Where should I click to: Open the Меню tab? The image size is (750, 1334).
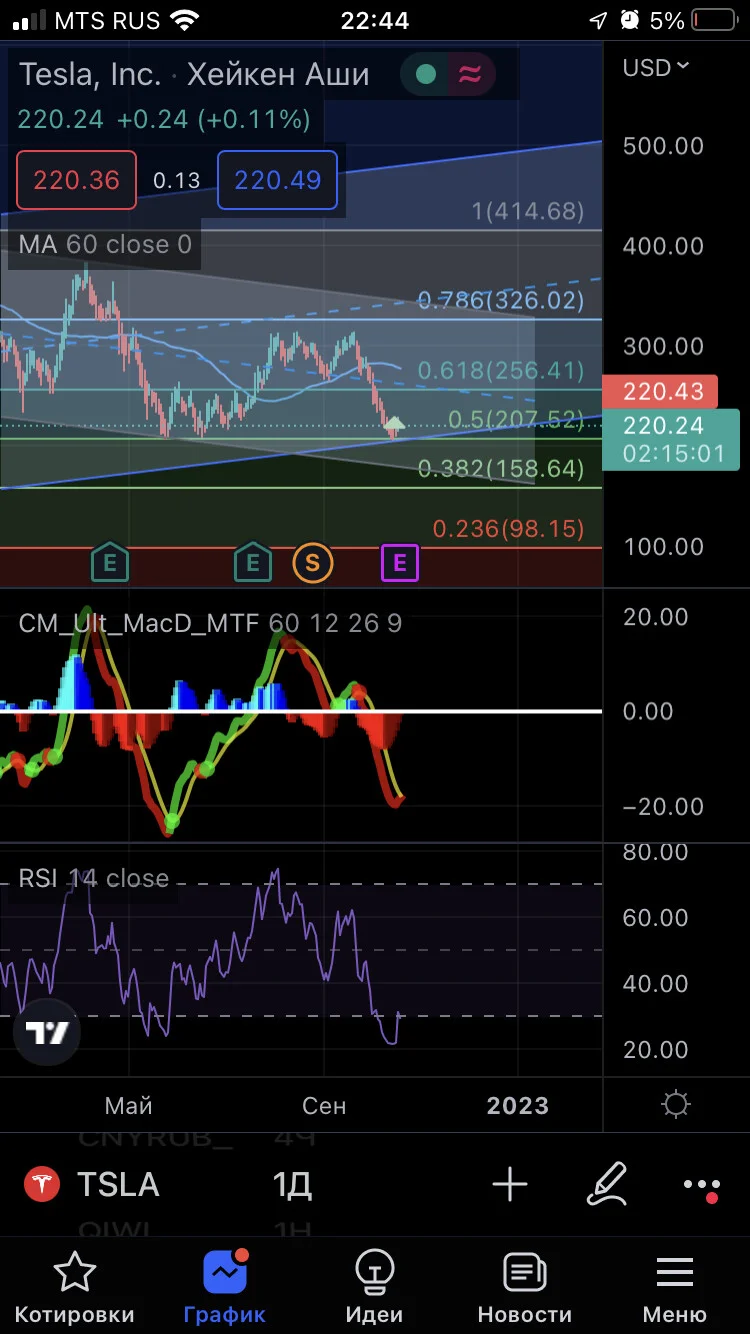pos(675,1288)
